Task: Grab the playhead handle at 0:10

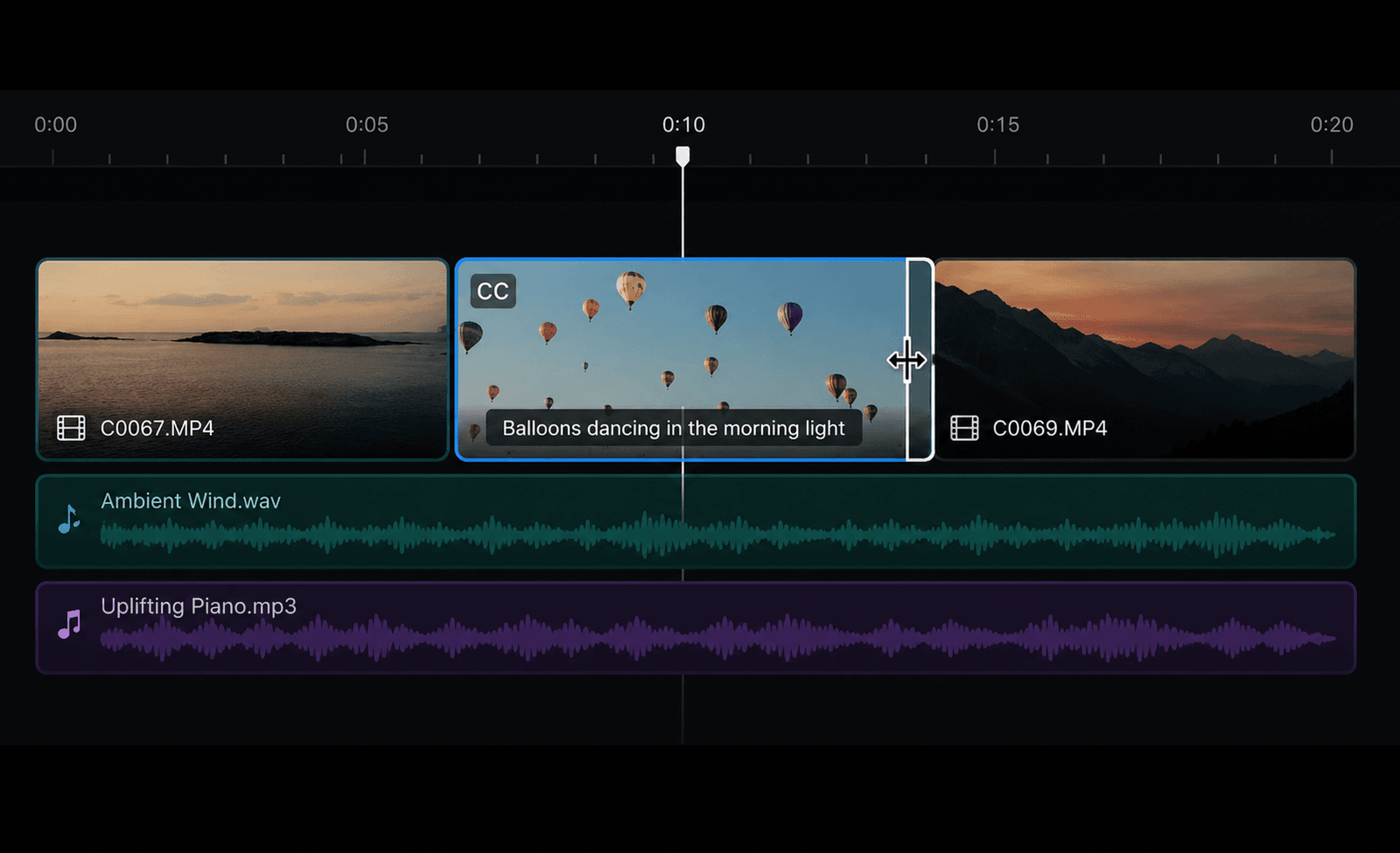Action: (x=682, y=157)
